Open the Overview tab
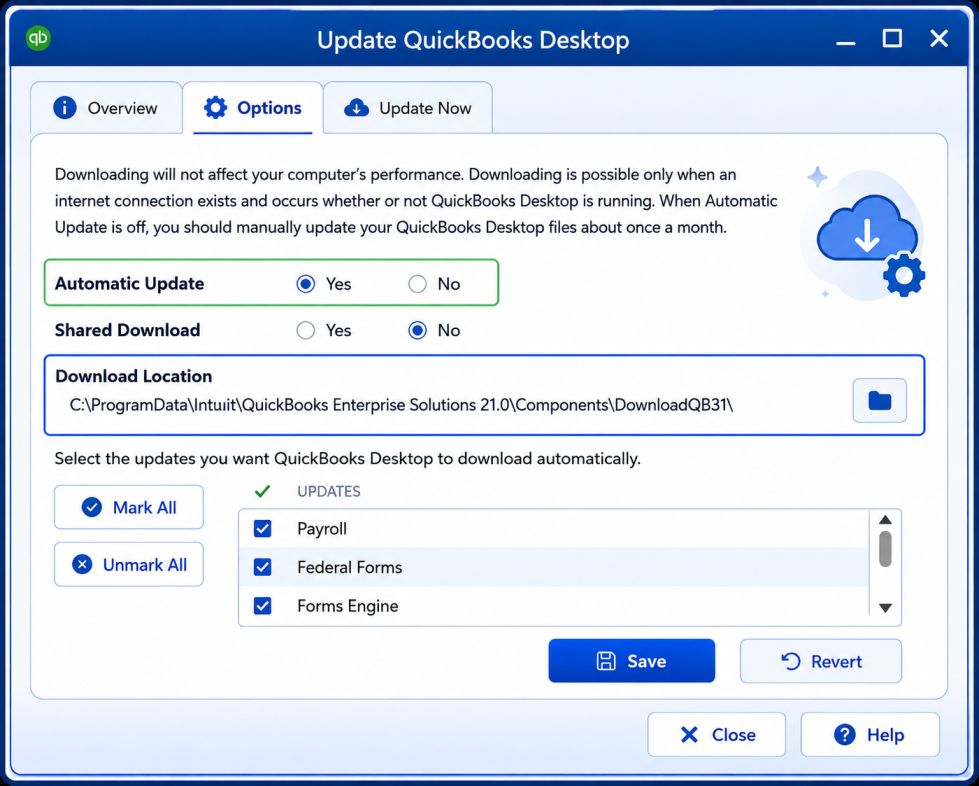This screenshot has width=979, height=786. click(x=106, y=108)
